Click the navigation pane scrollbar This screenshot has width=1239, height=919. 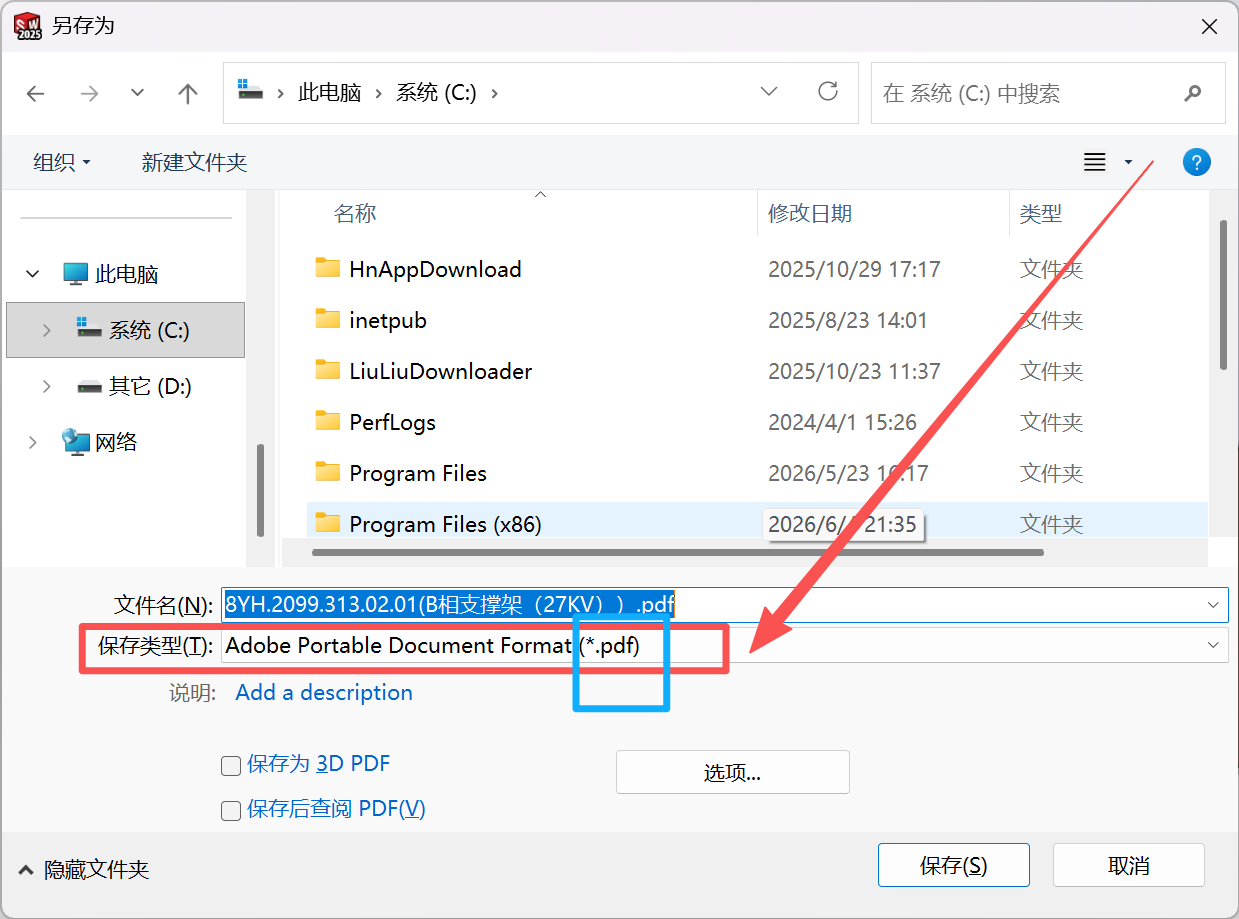[x=260, y=490]
